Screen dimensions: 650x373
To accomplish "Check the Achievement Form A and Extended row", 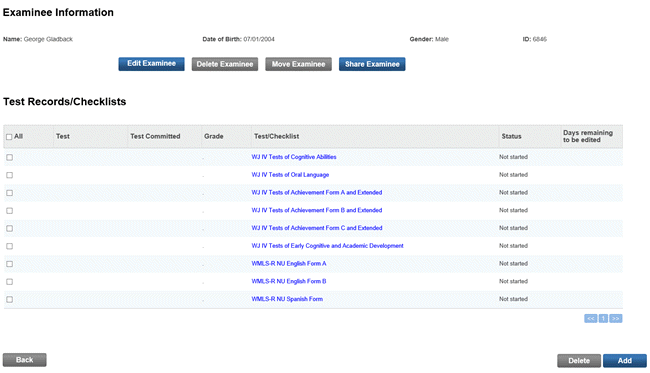I will pyautogui.click(x=10, y=193).
